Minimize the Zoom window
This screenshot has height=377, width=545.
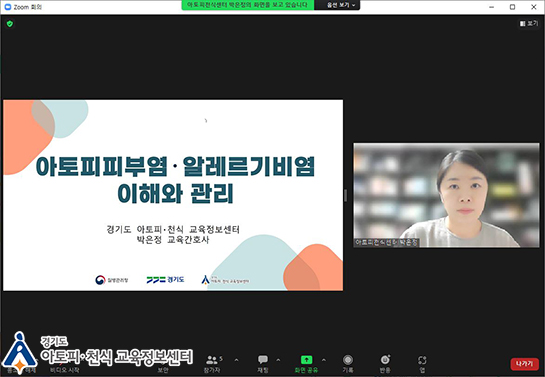tap(491, 7)
